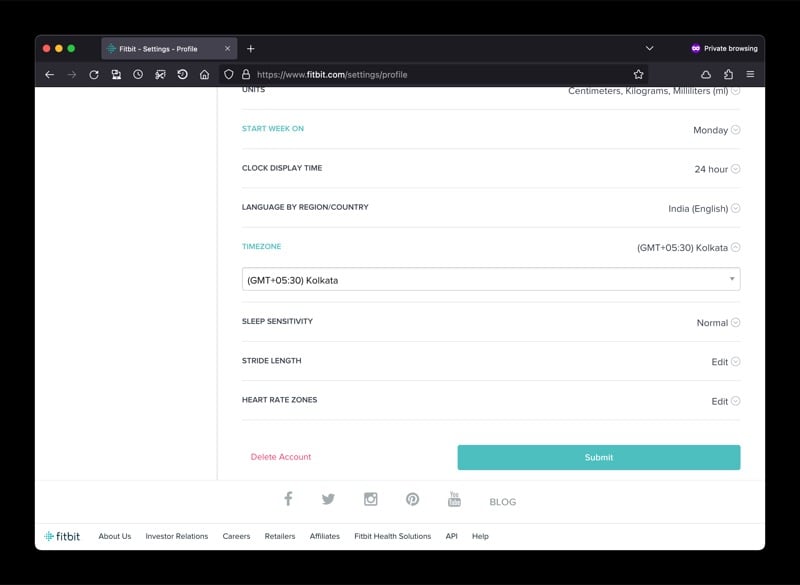This screenshot has width=800, height=585.
Task: Expand the Units setting chevron
Action: coord(736,91)
